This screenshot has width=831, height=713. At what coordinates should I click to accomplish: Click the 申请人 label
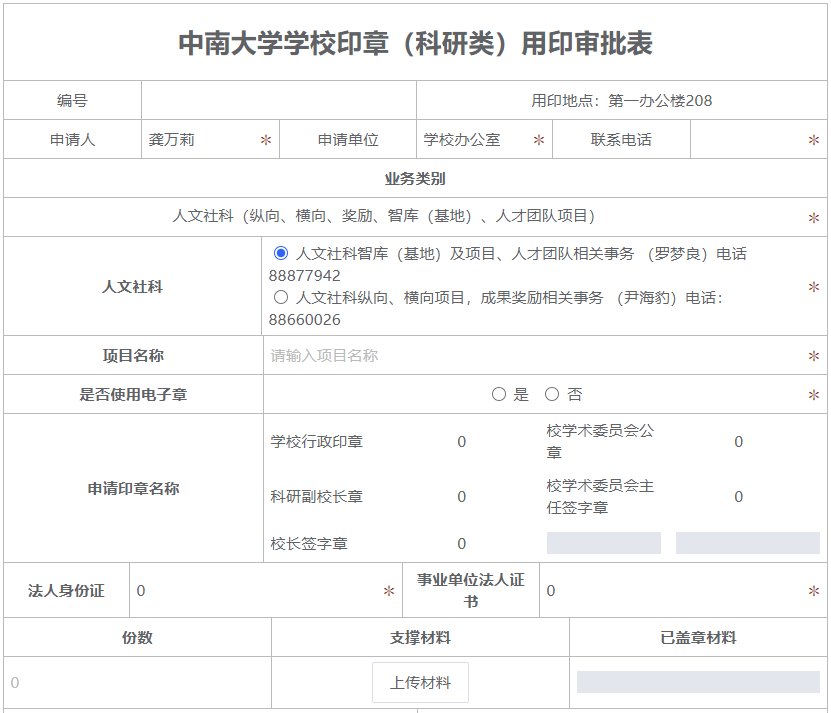pyautogui.click(x=73, y=139)
